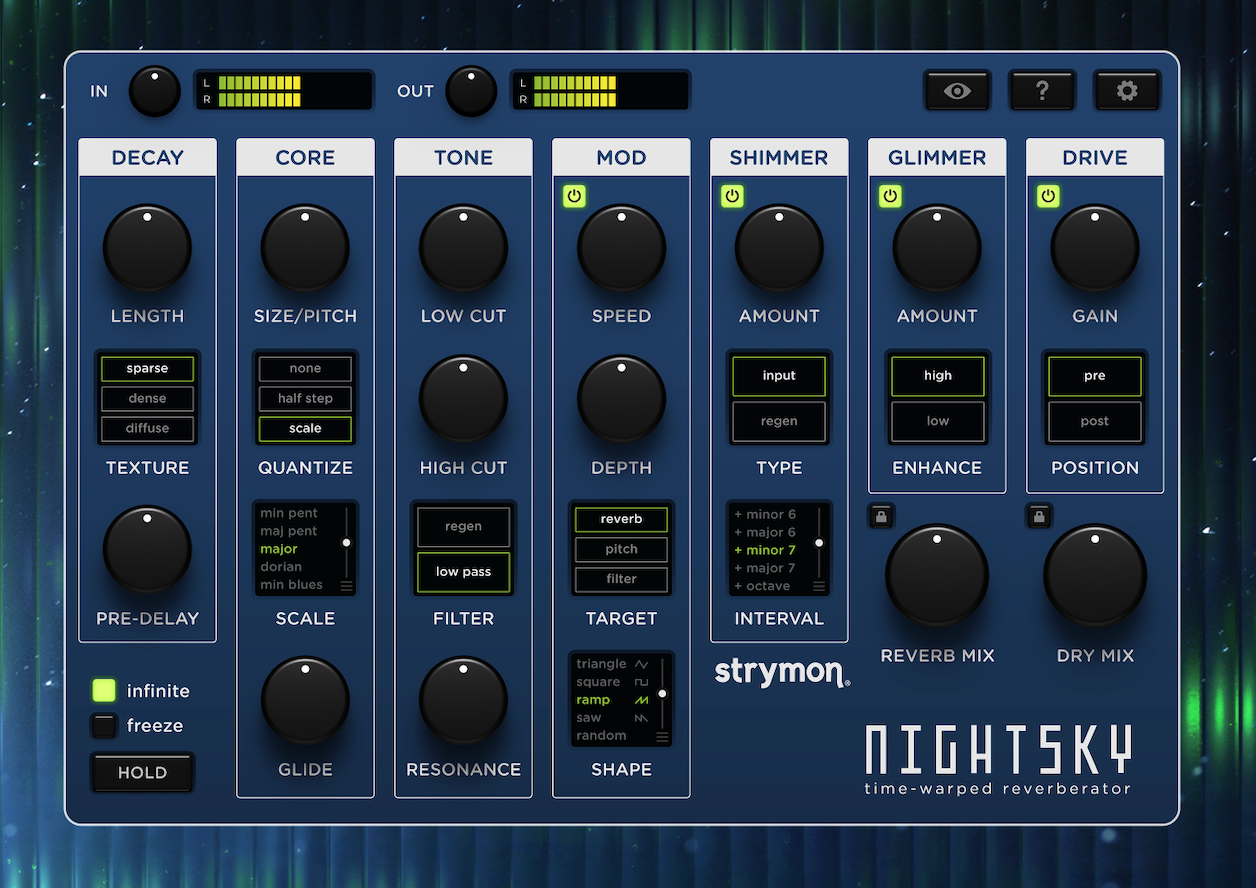Click the OUT level knob

point(471,90)
